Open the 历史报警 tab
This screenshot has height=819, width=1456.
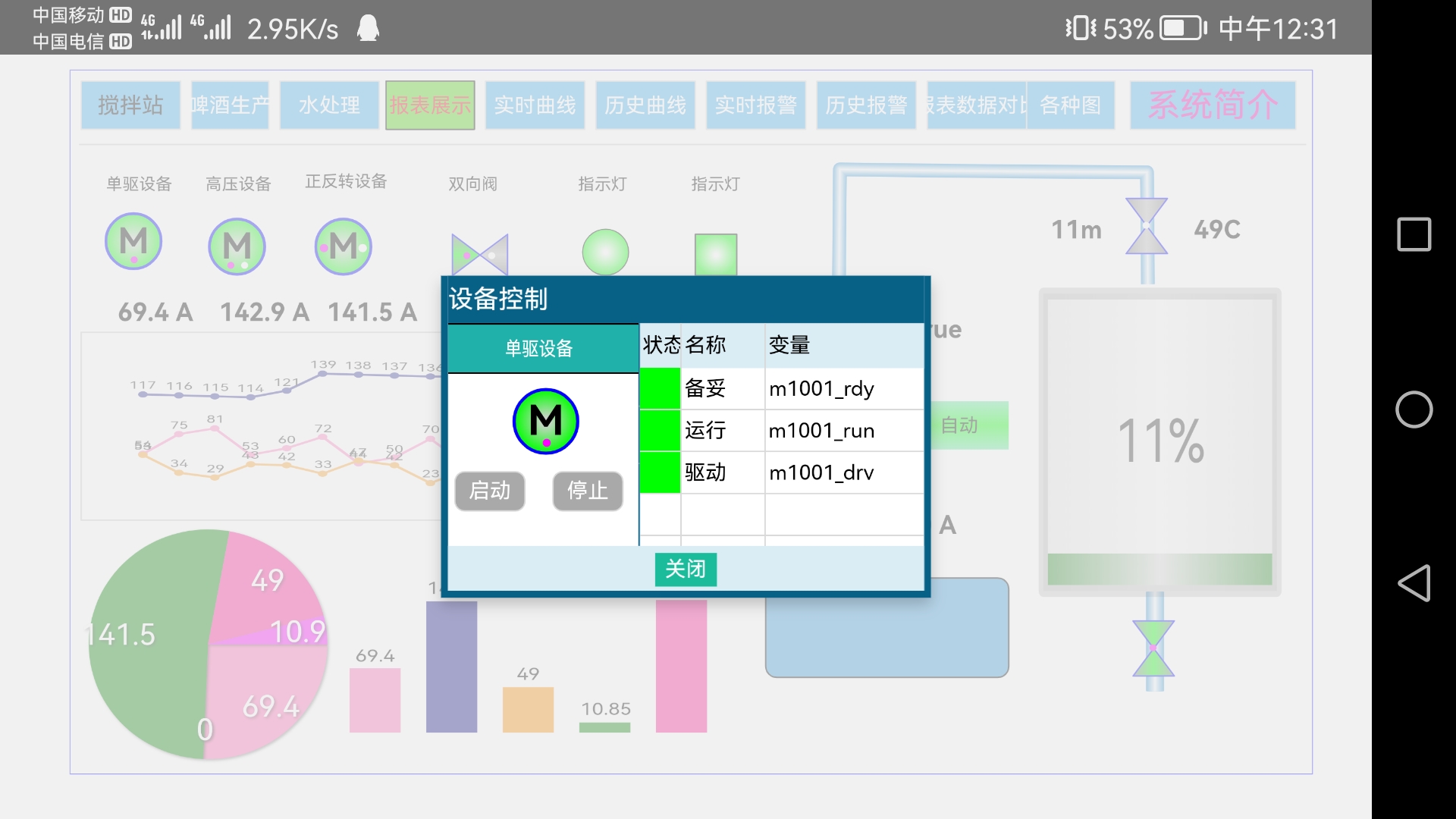(x=866, y=105)
